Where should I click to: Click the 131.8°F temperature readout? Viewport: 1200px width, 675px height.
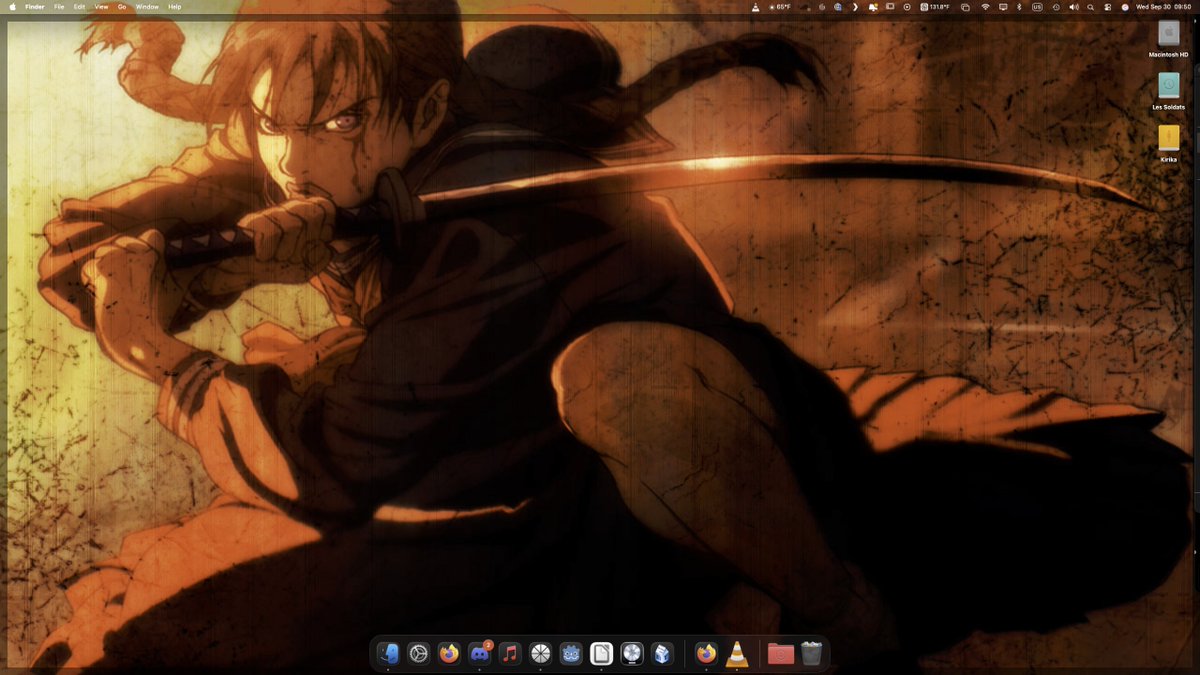point(935,7)
